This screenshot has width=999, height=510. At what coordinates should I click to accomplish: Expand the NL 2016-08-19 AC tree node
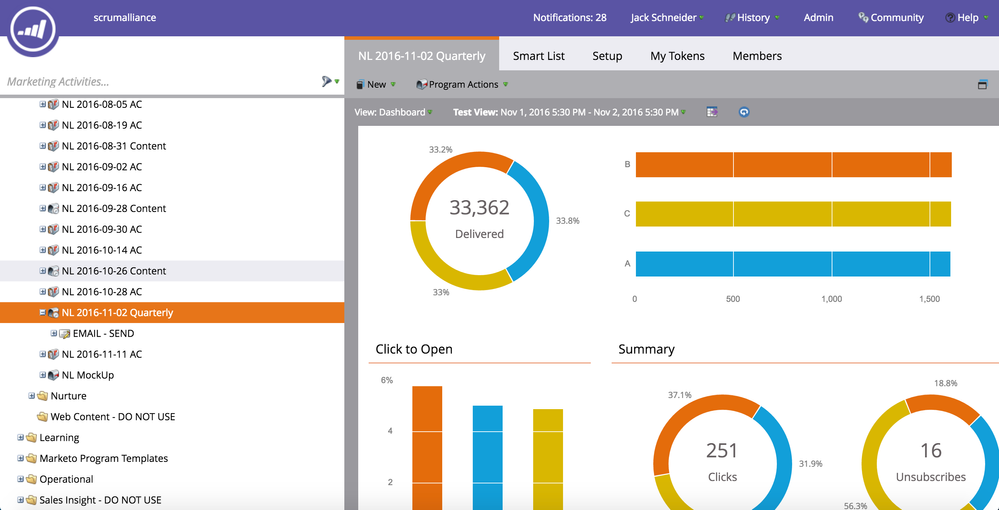[43, 125]
